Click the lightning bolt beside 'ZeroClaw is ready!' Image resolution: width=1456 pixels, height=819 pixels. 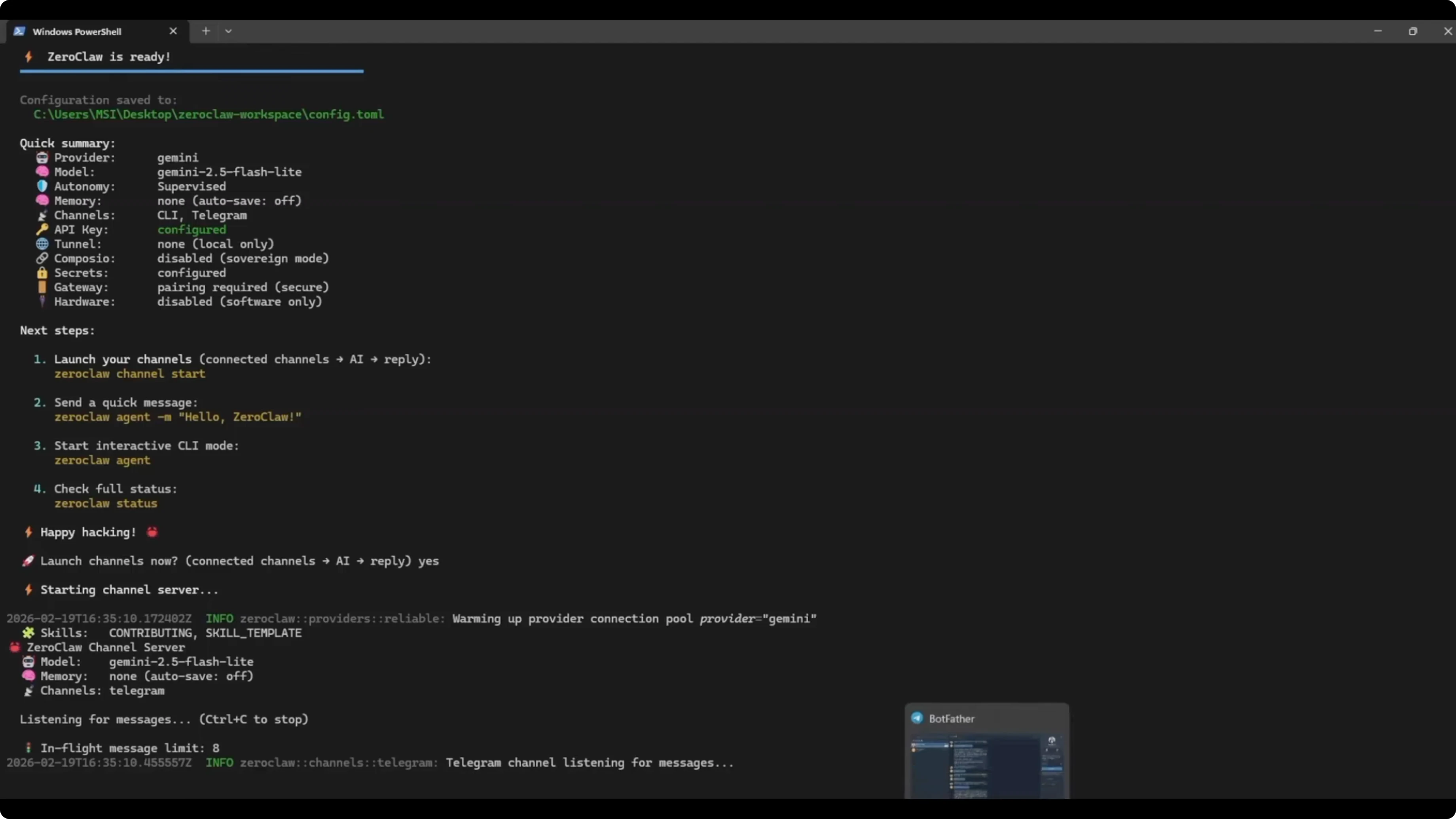(x=28, y=57)
